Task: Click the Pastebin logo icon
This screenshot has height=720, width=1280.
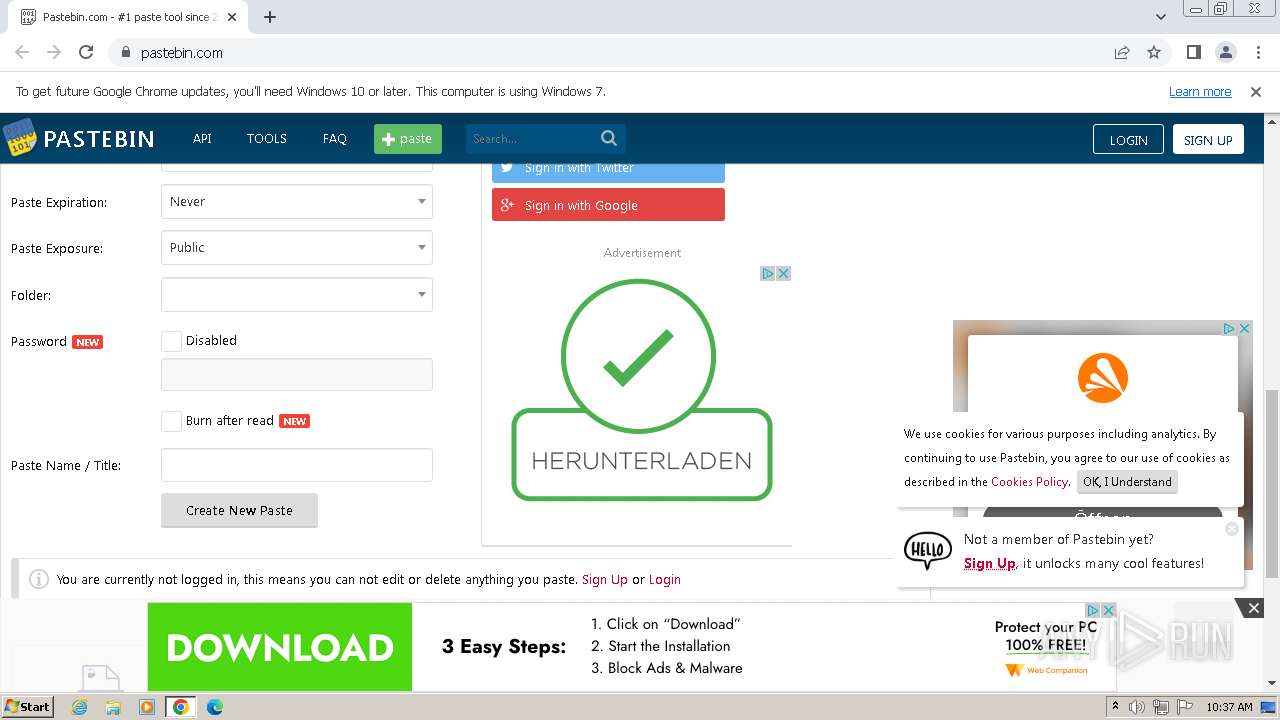Action: click(x=19, y=138)
